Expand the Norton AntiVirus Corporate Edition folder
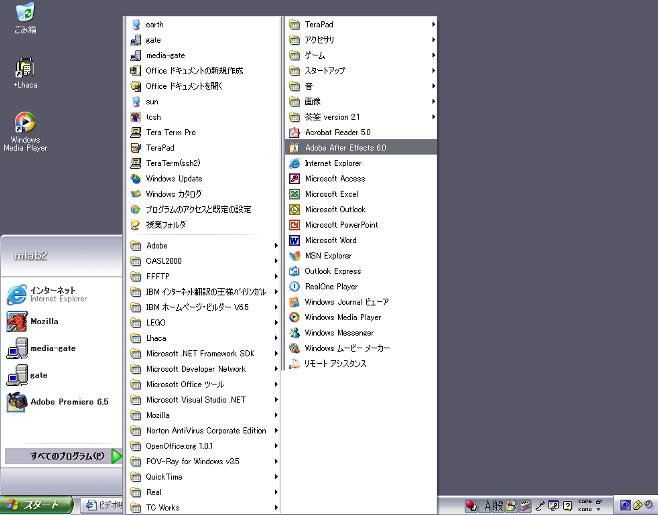 204,430
